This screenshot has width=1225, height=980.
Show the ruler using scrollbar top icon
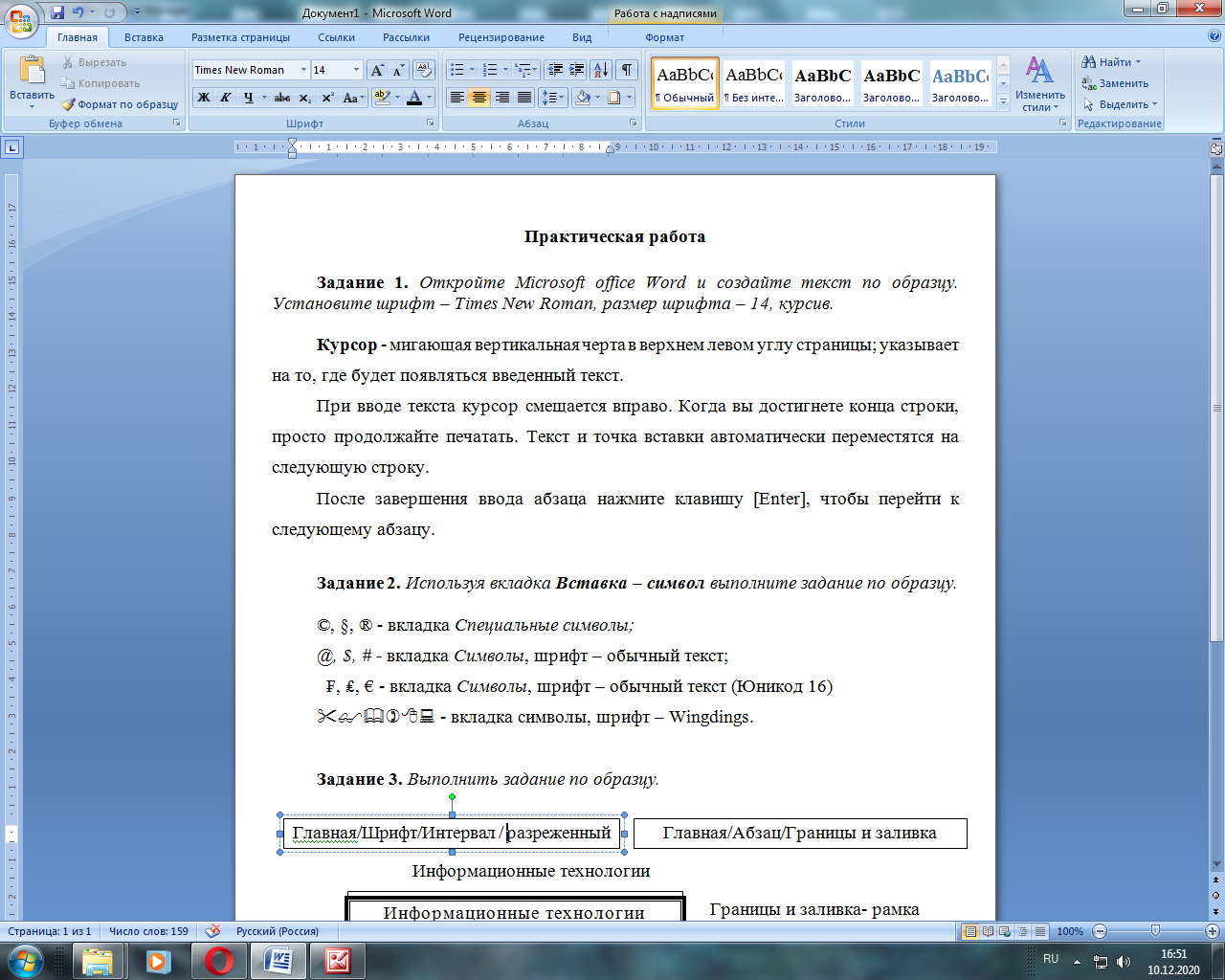tap(1216, 148)
